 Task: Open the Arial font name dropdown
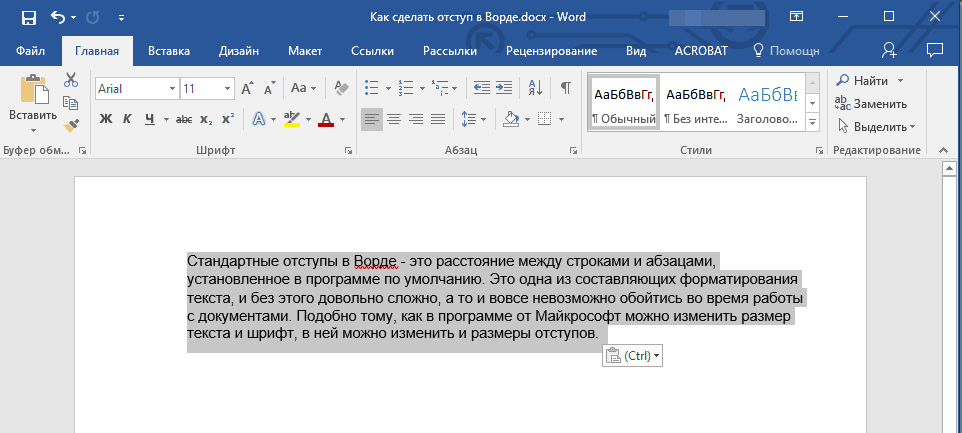click(x=173, y=89)
